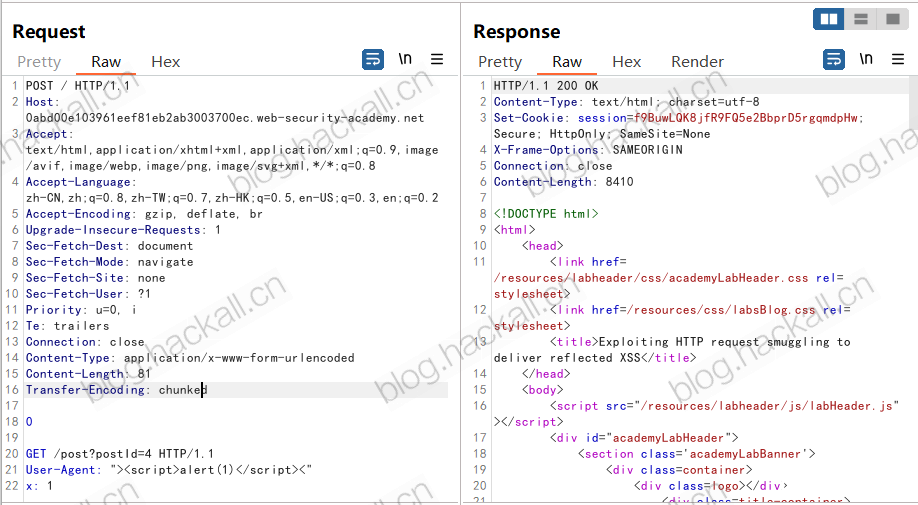The width and height of the screenshot is (918, 505).
Task: Click response Content-Type text/html header
Action: tap(626, 102)
